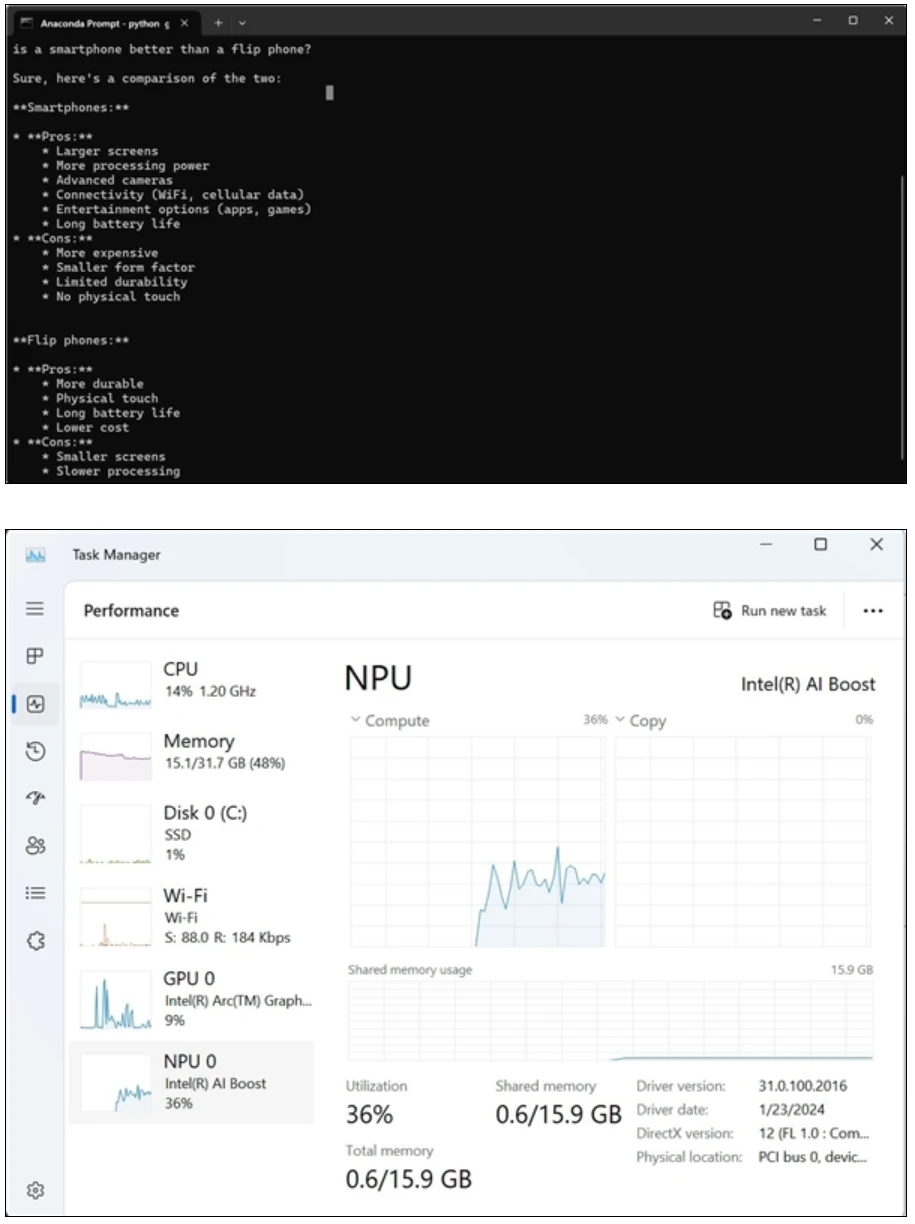Open the Processes page in Task Manager
Viewport: 915px width, 1224px height.
[x=35, y=657]
